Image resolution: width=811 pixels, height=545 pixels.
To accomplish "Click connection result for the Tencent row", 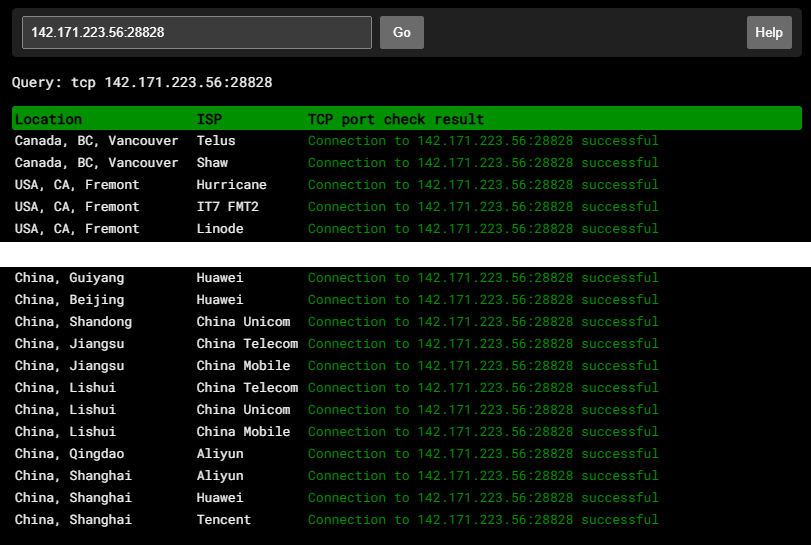I will click(483, 520).
